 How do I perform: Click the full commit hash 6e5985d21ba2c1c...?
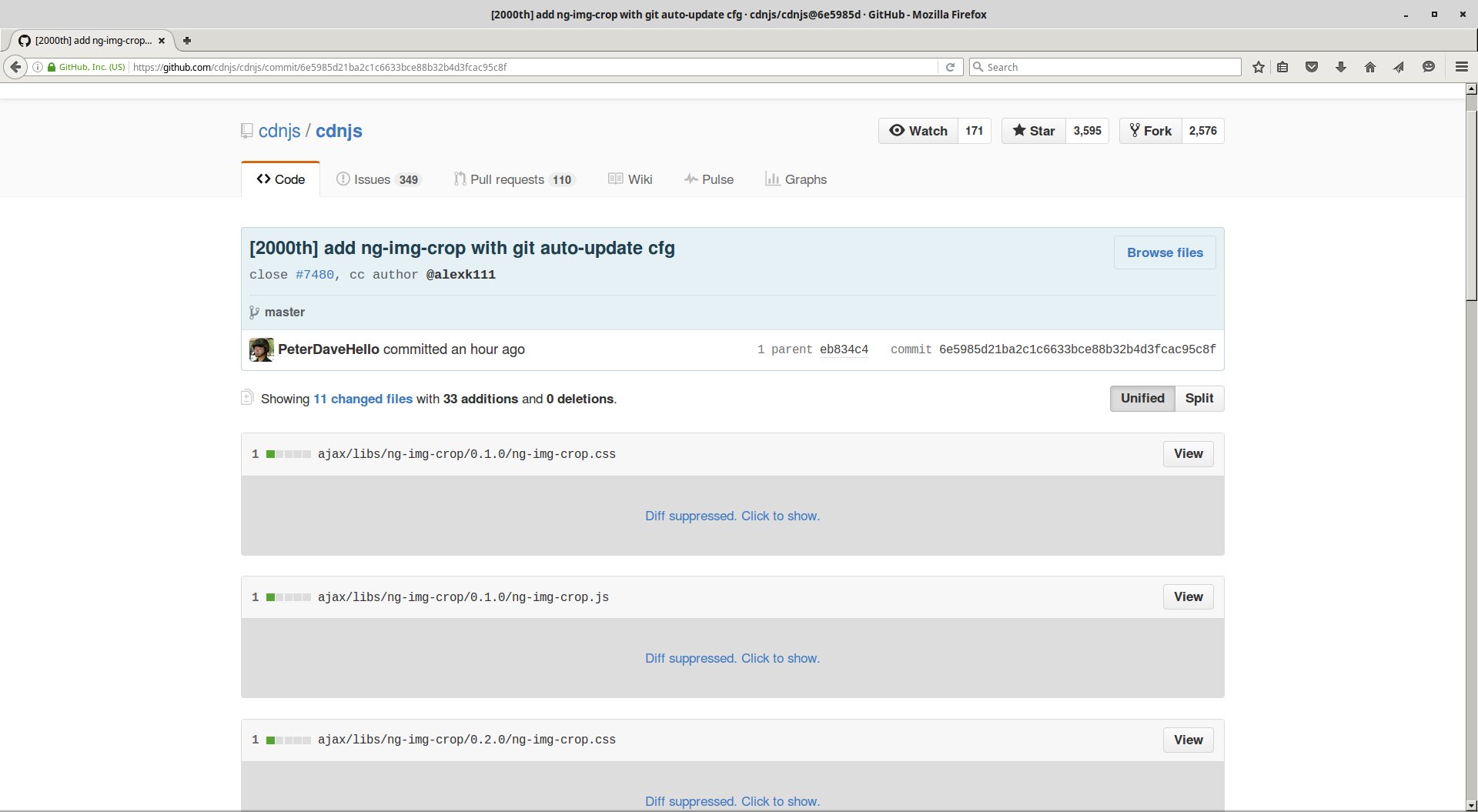click(1078, 349)
